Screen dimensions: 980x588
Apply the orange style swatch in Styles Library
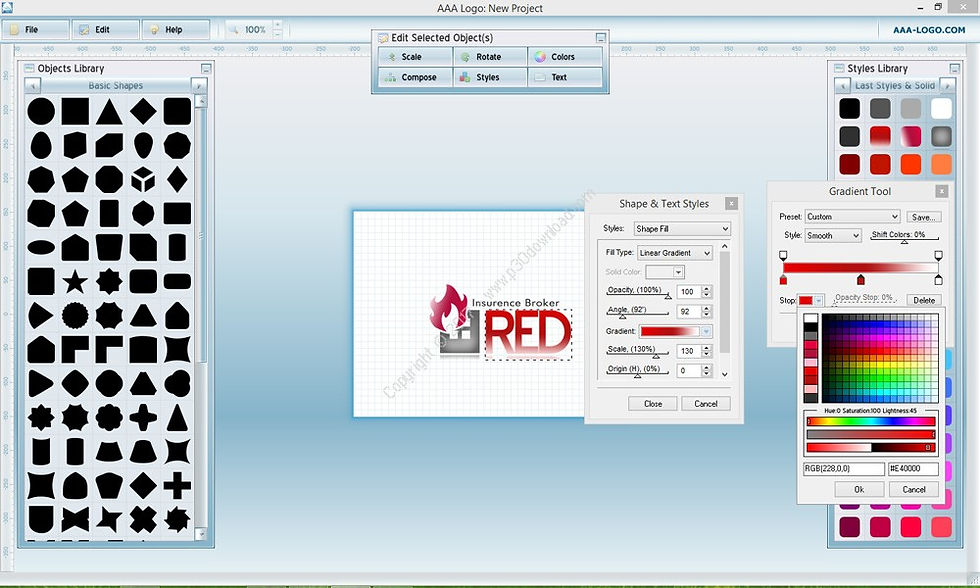pos(941,164)
